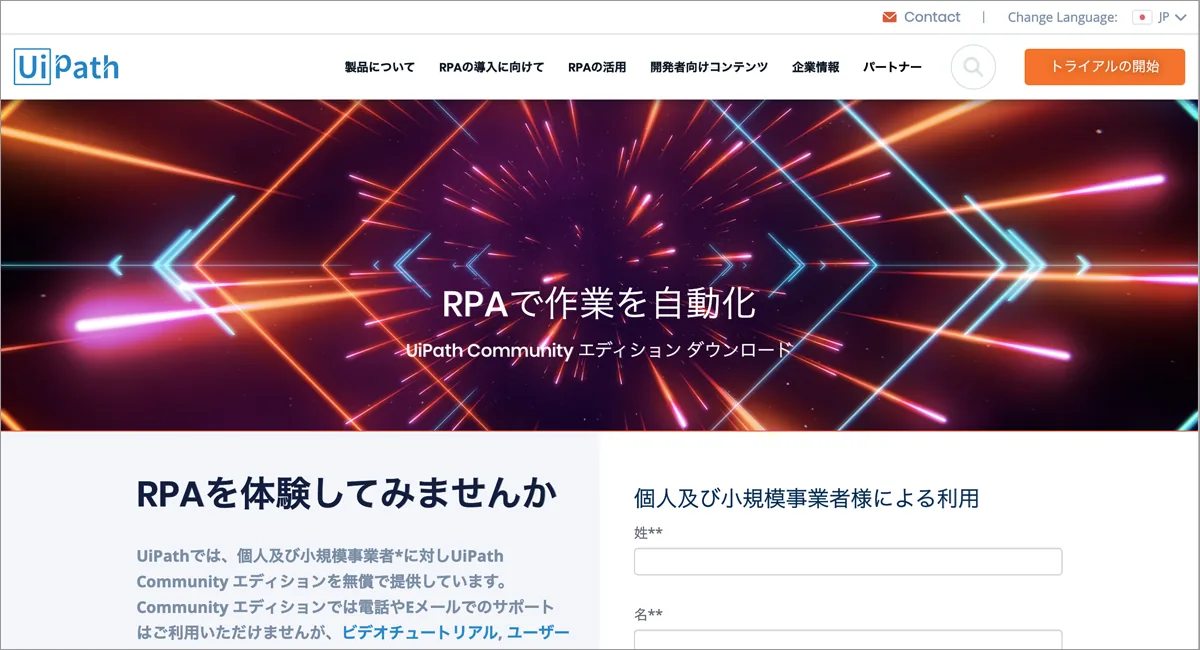Open the search magnifier icon

[973, 67]
